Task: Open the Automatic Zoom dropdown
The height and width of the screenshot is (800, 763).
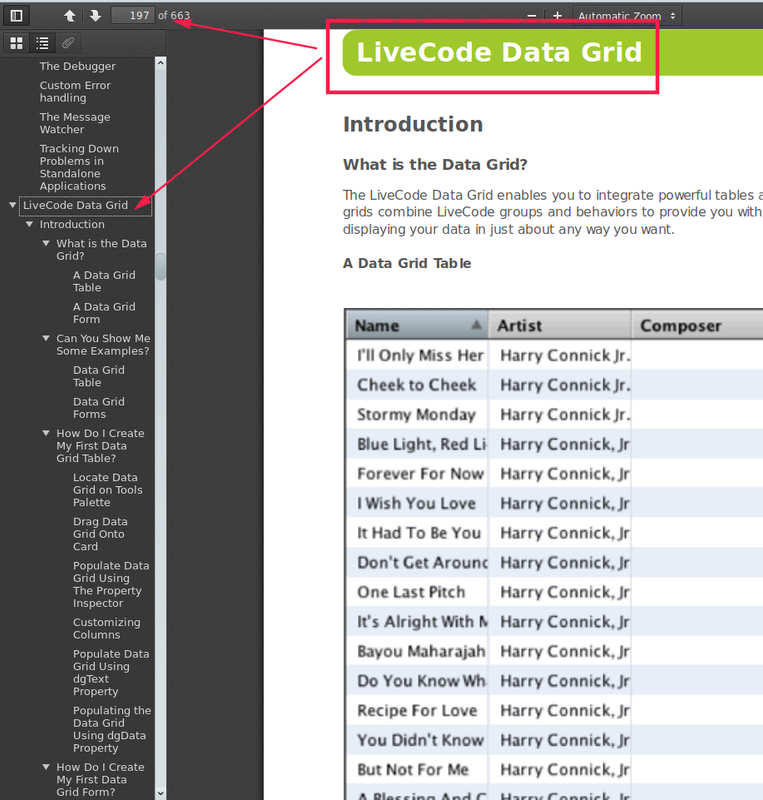Action: click(627, 16)
